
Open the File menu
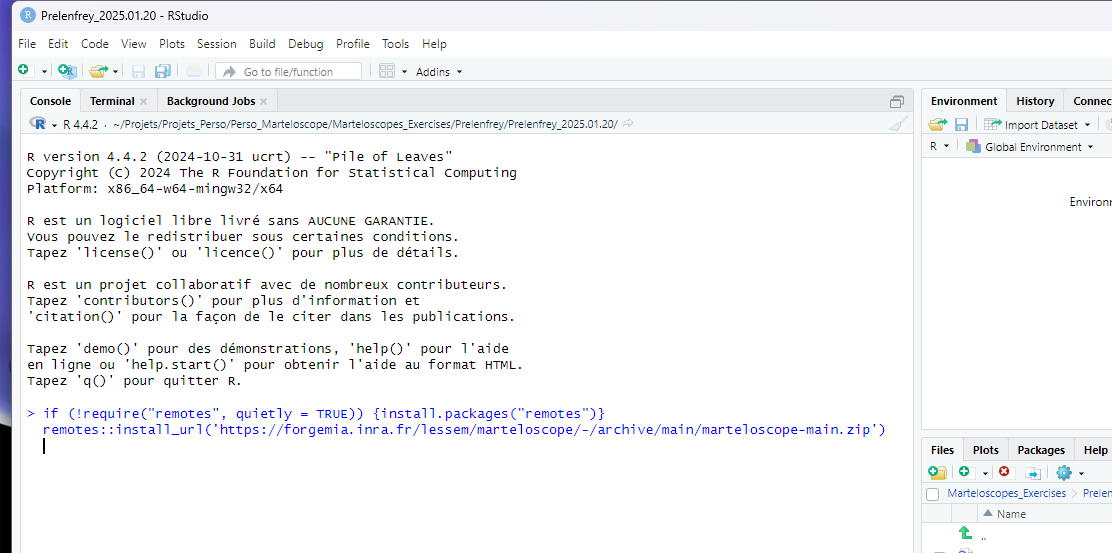(x=27, y=44)
